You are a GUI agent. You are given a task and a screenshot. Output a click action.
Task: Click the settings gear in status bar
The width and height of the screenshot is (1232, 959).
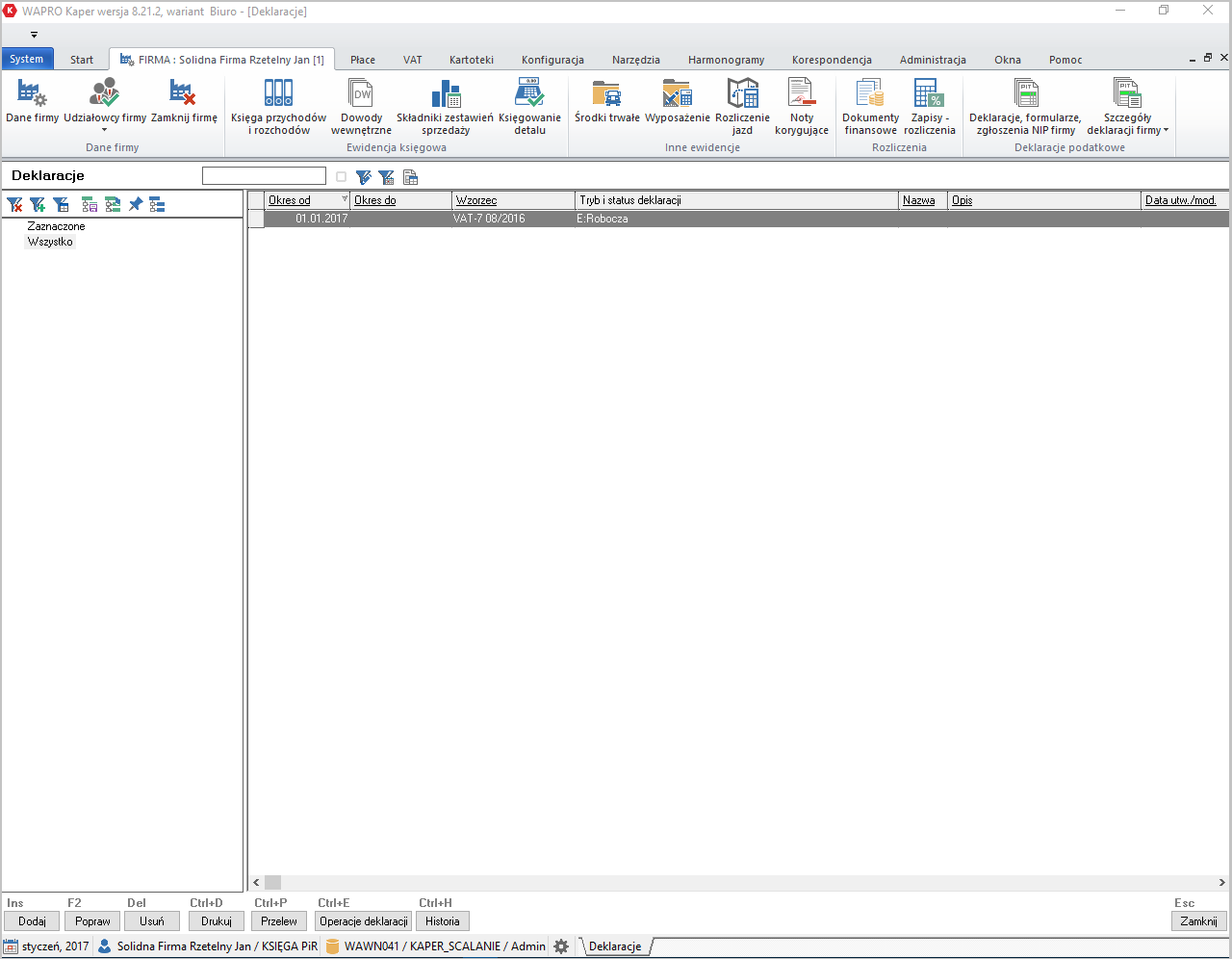pyautogui.click(x=561, y=946)
